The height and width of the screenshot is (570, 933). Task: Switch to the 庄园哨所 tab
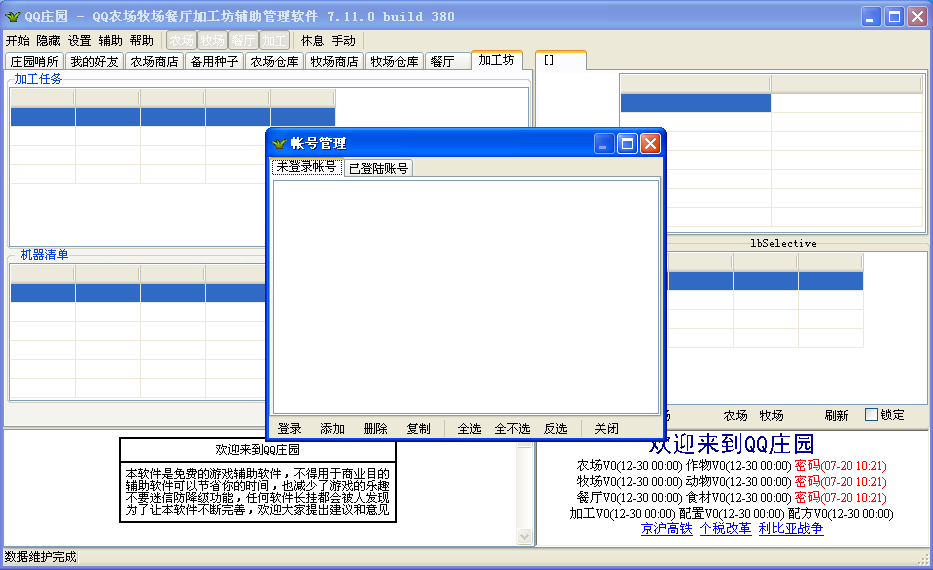35,61
